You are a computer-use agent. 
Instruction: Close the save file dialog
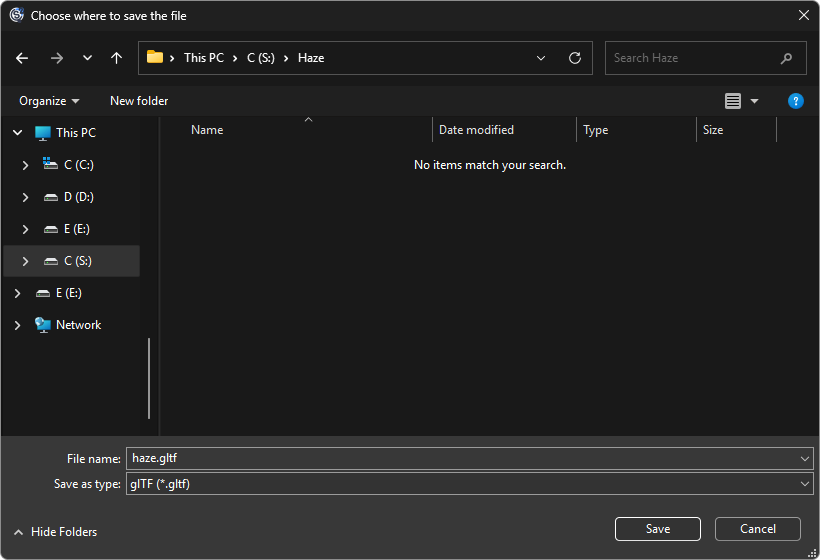pos(804,15)
